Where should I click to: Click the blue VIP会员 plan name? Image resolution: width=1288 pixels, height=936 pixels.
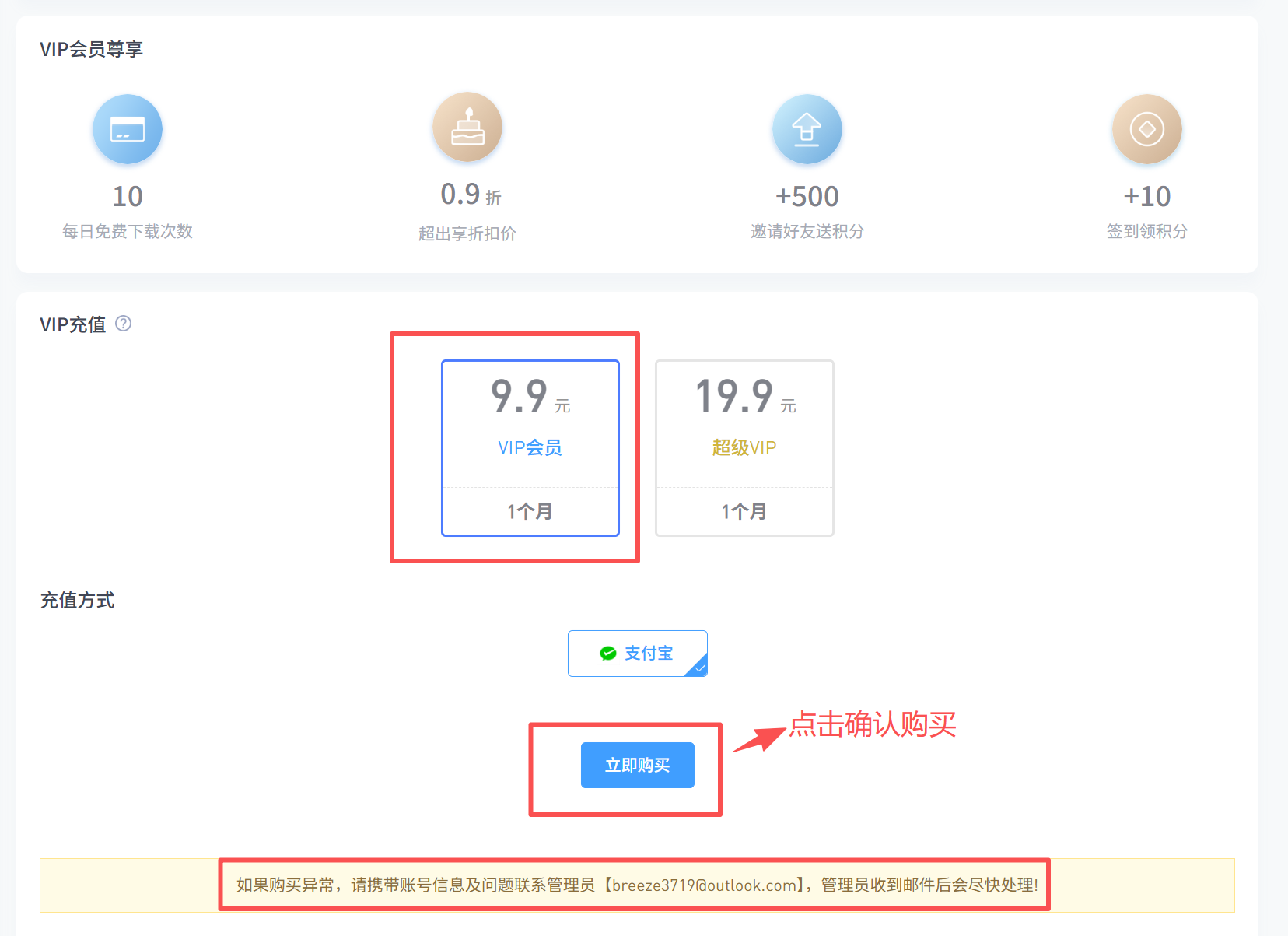coord(530,448)
